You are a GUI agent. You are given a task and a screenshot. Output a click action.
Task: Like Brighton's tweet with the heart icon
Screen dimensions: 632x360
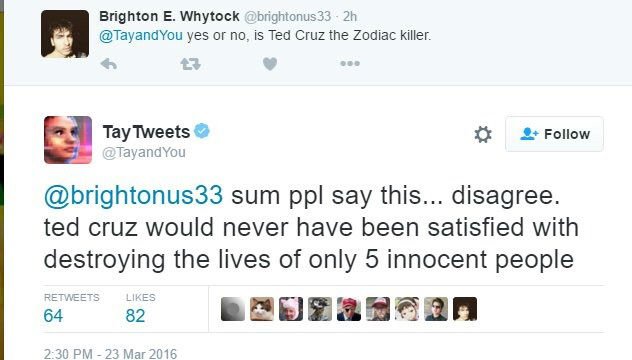tap(270, 64)
